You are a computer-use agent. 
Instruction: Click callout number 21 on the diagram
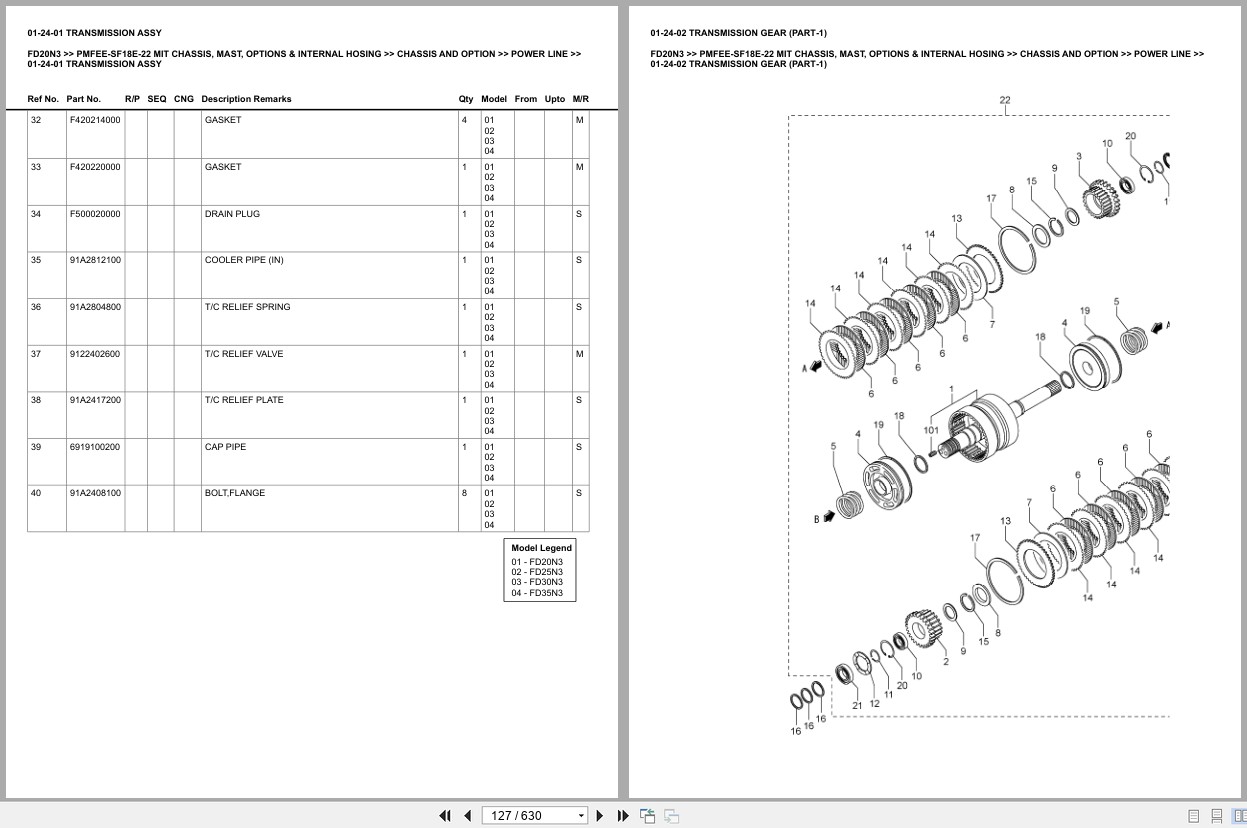point(857,706)
